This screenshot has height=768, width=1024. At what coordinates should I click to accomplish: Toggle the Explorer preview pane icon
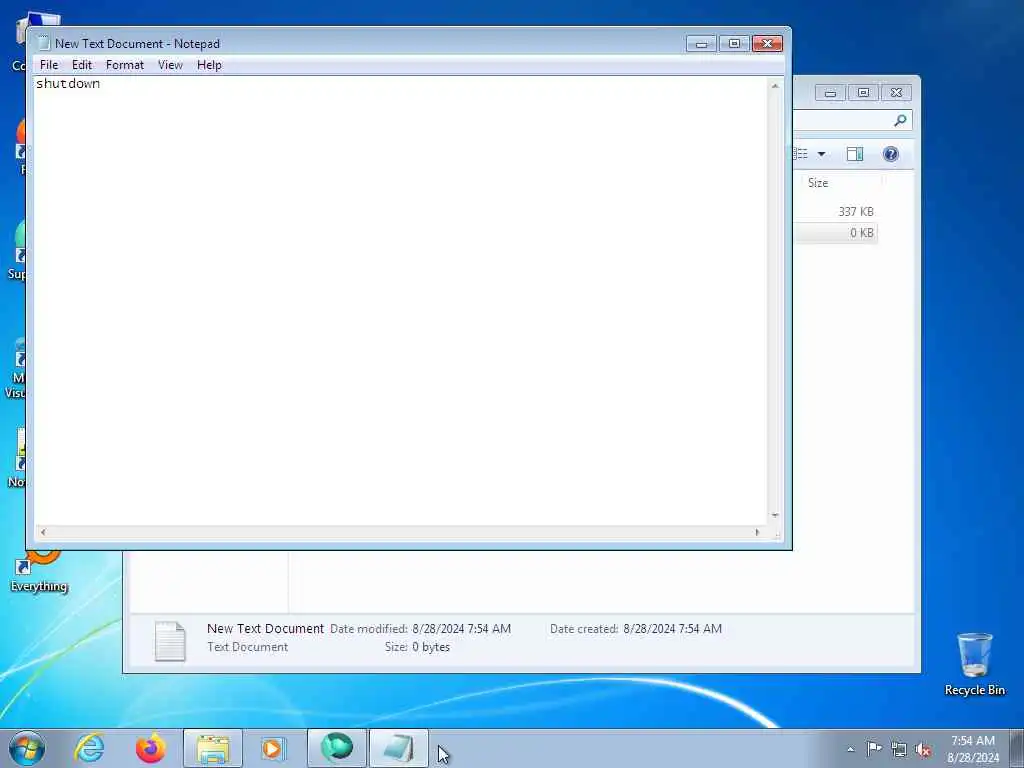(x=855, y=154)
